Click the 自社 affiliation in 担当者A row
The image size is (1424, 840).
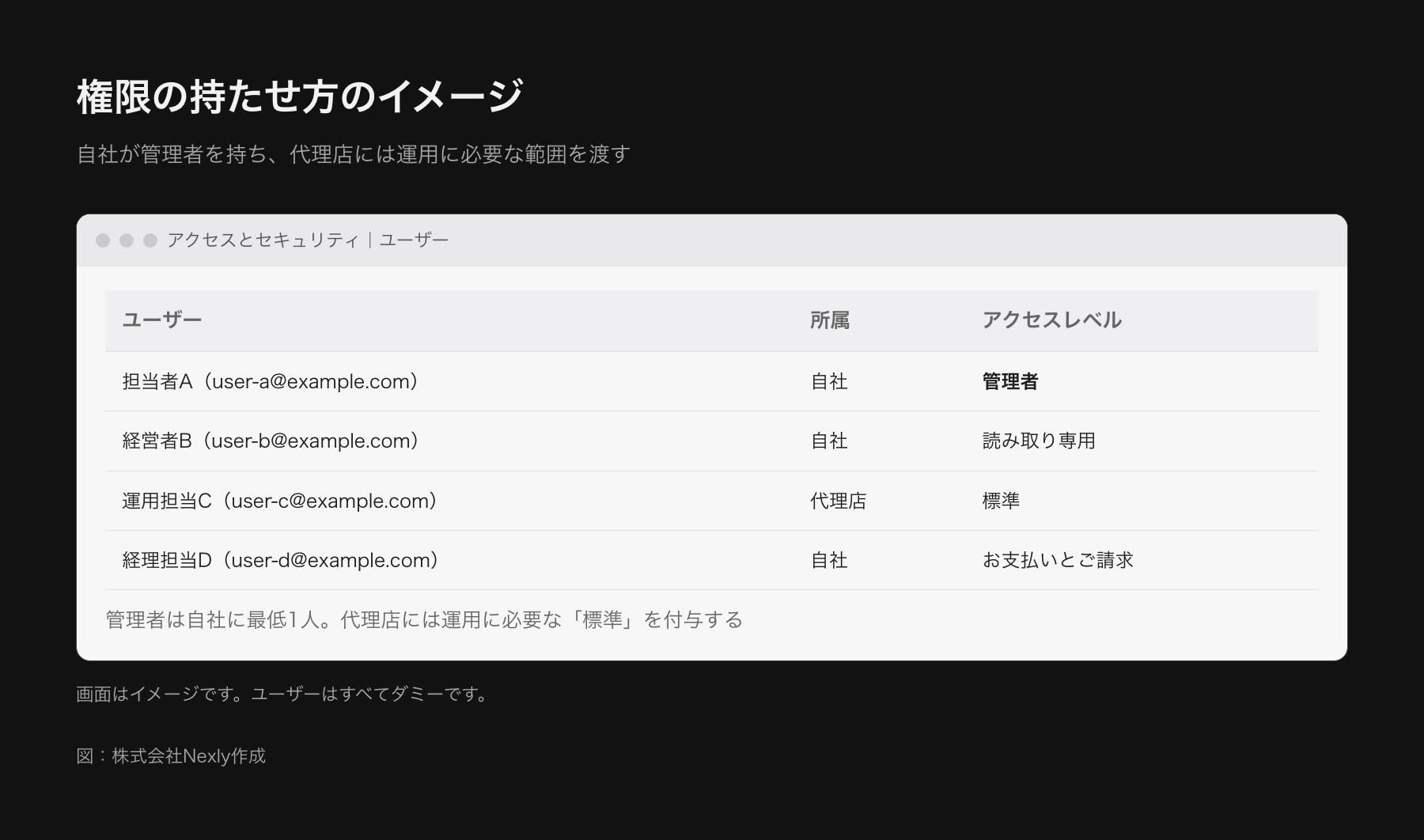click(829, 381)
